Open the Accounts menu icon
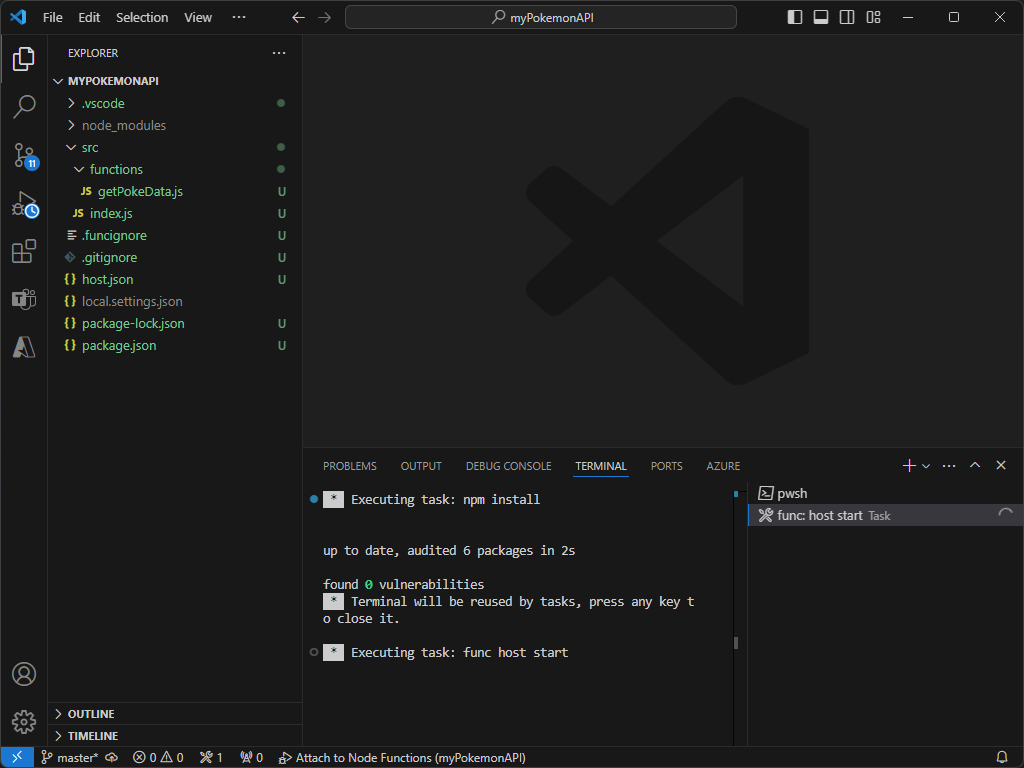The image size is (1024, 768). [x=24, y=674]
